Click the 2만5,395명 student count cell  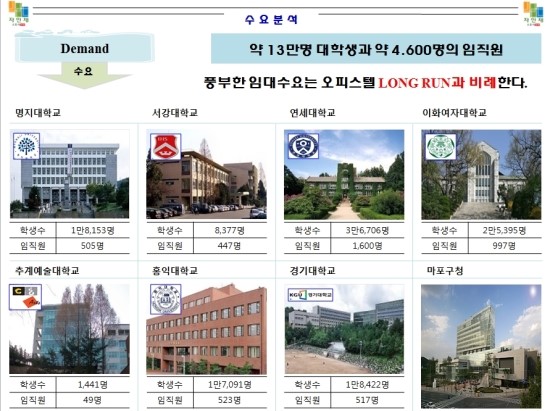504,230
